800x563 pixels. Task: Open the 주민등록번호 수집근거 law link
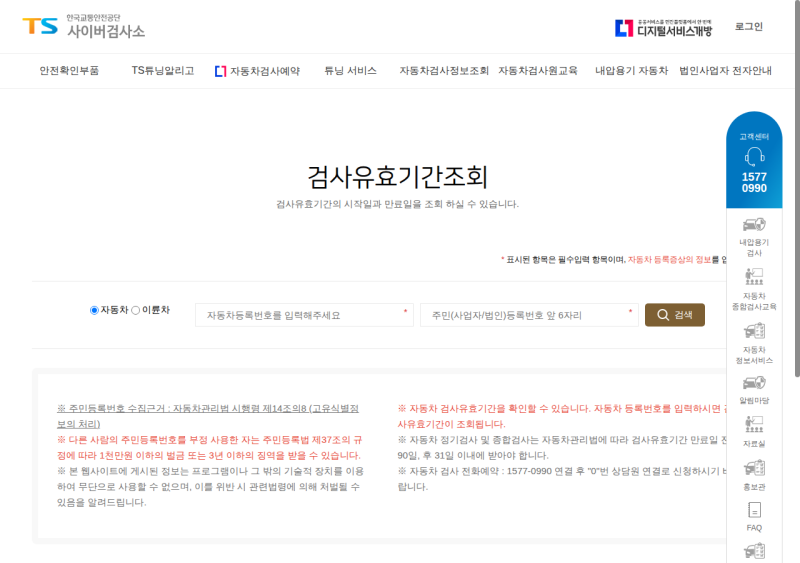(x=208, y=416)
